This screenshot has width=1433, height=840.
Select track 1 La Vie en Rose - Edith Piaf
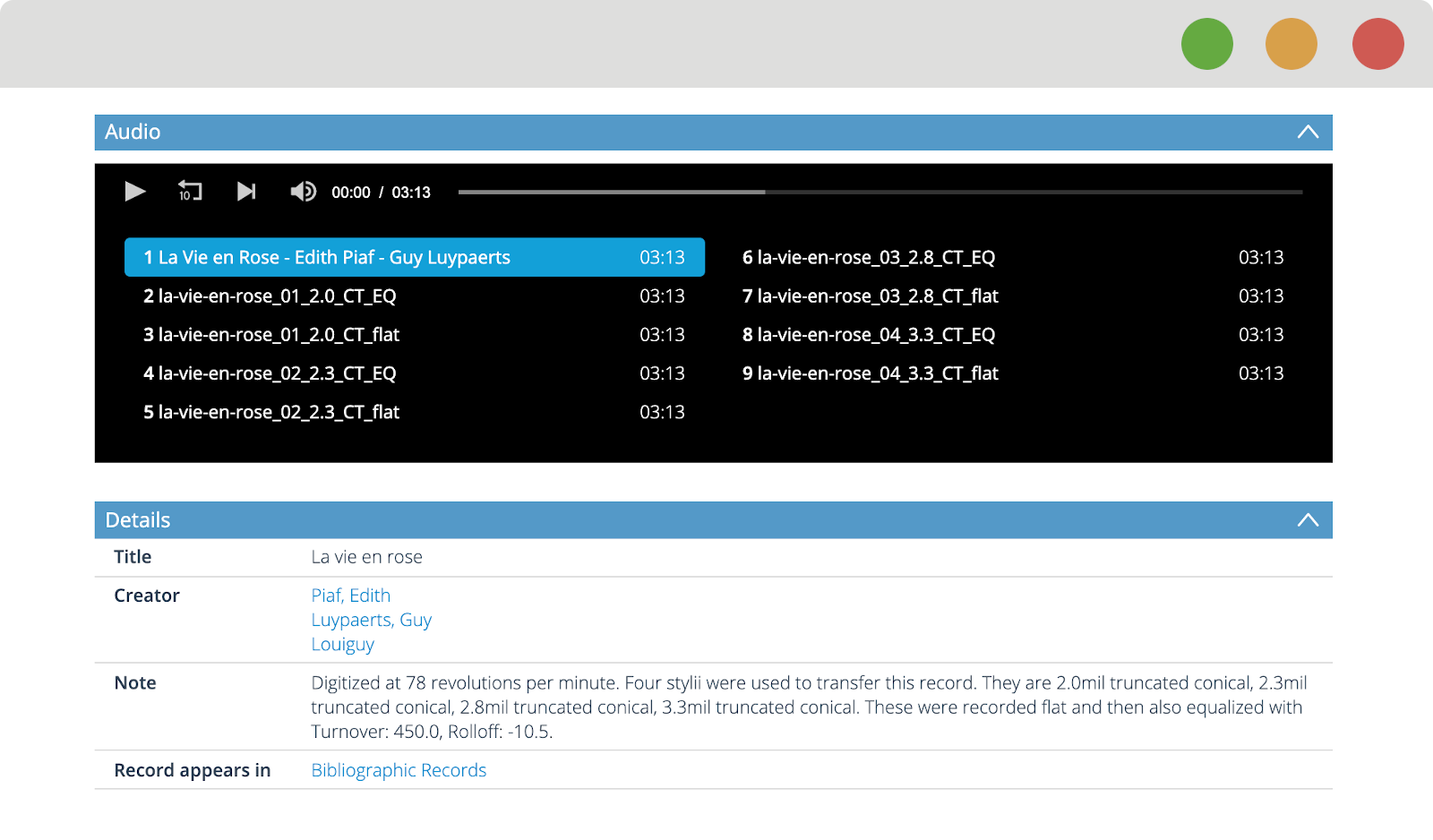coord(415,257)
